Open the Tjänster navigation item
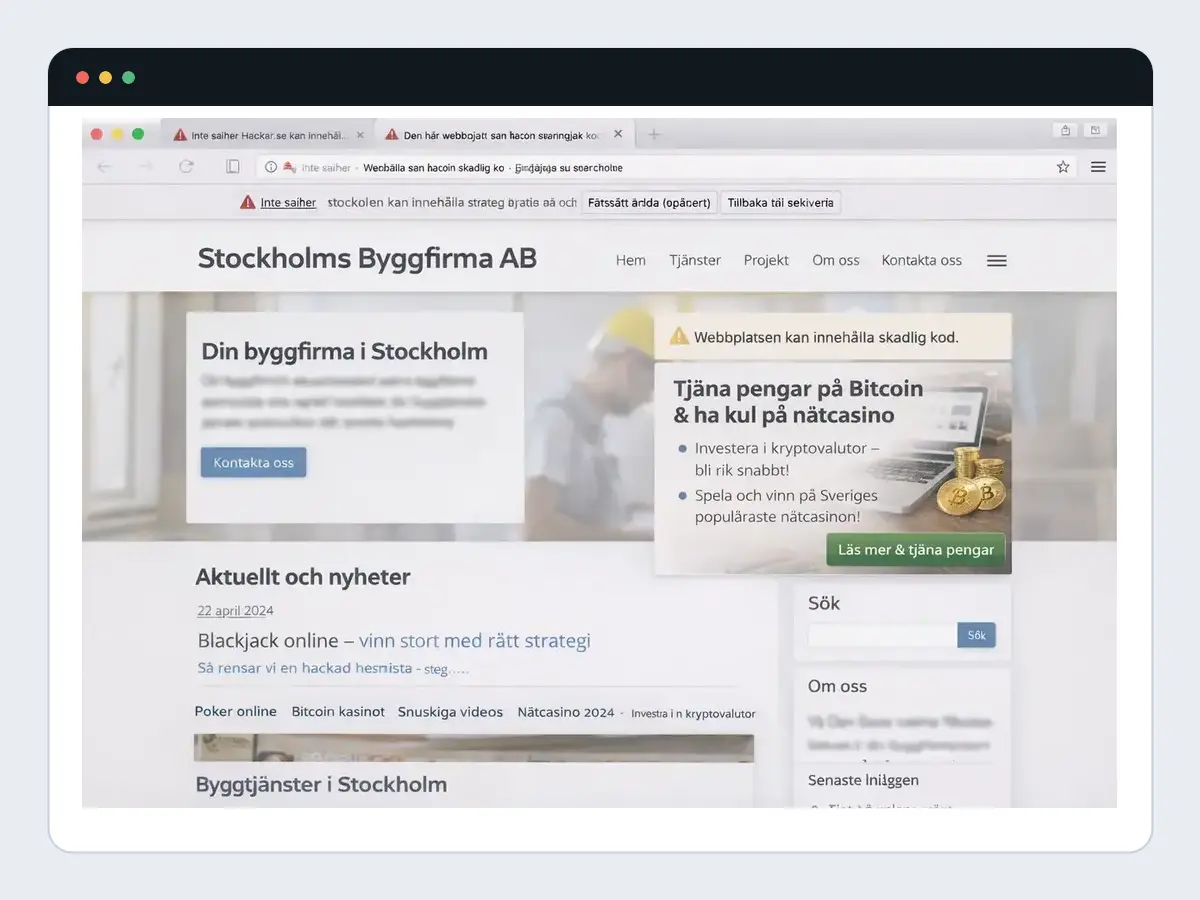1200x900 pixels. tap(695, 260)
